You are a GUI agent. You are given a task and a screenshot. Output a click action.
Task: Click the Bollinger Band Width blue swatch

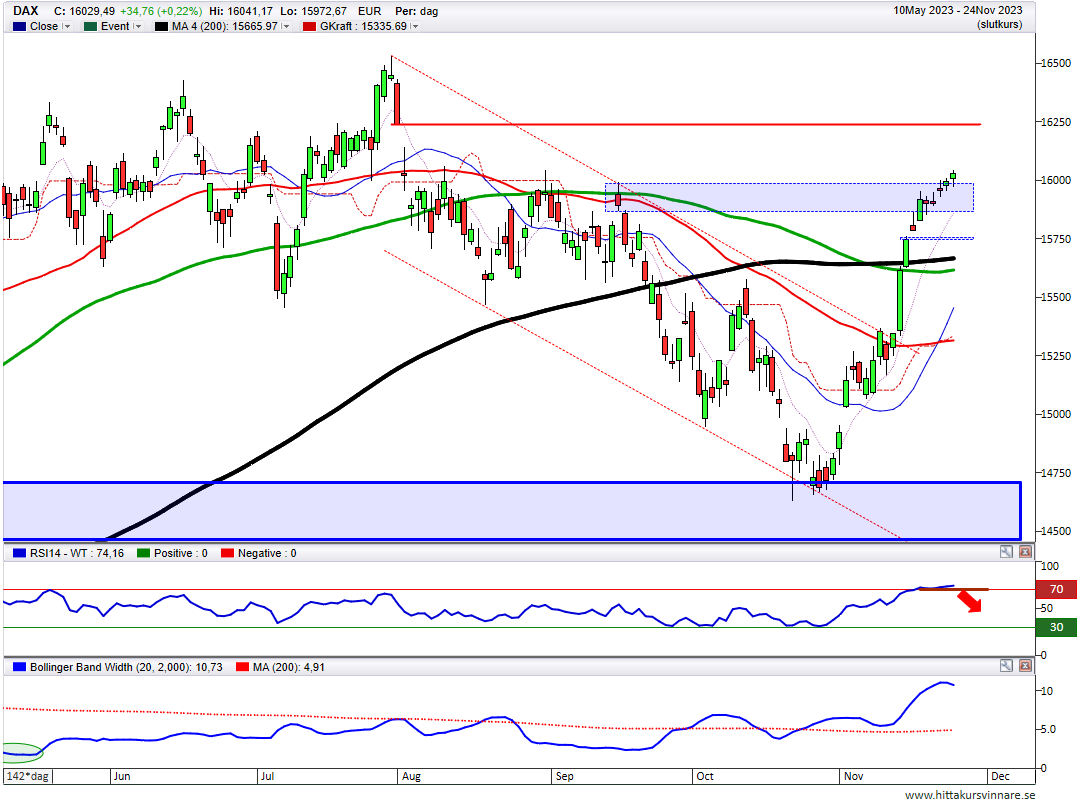19,667
